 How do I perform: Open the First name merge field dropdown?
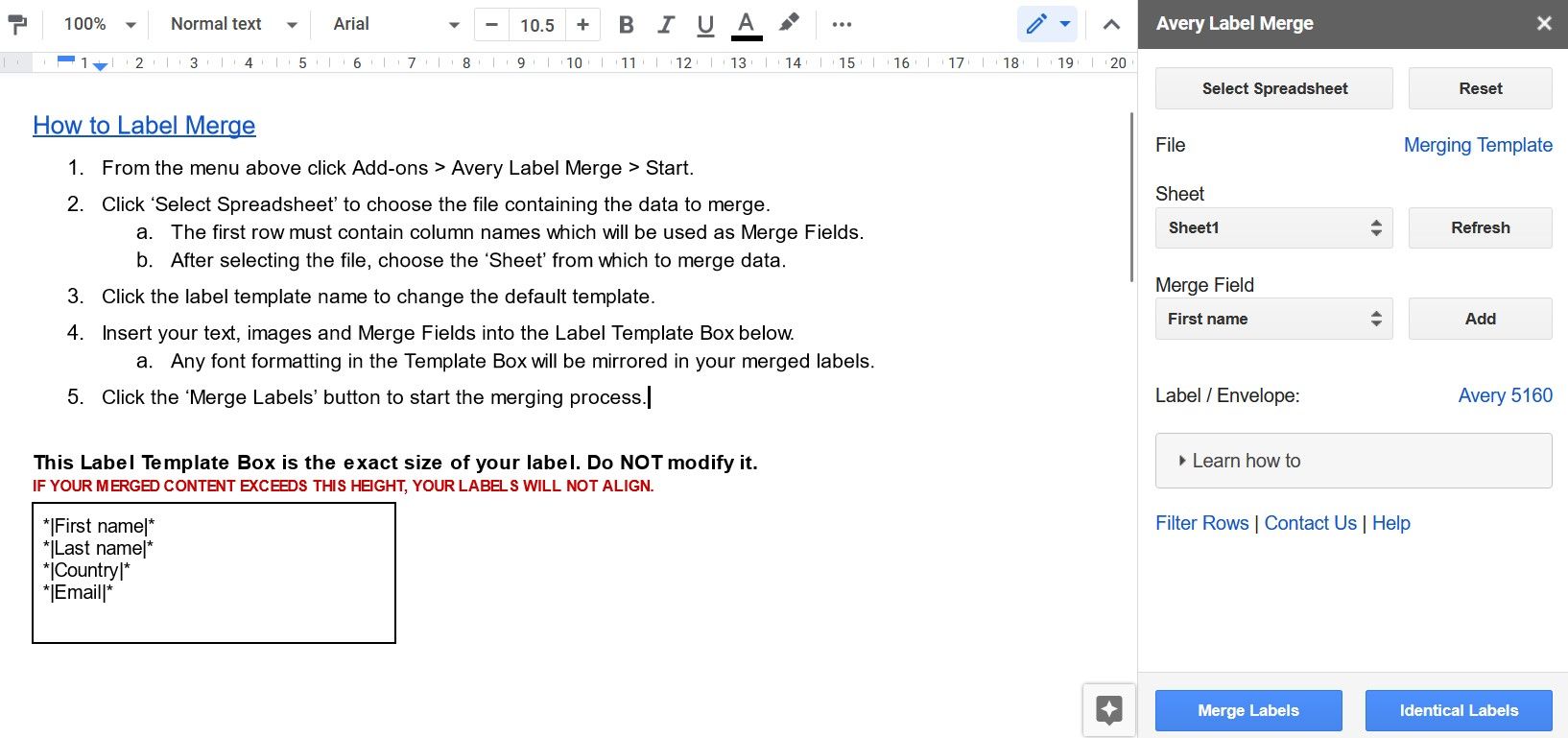click(x=1274, y=319)
